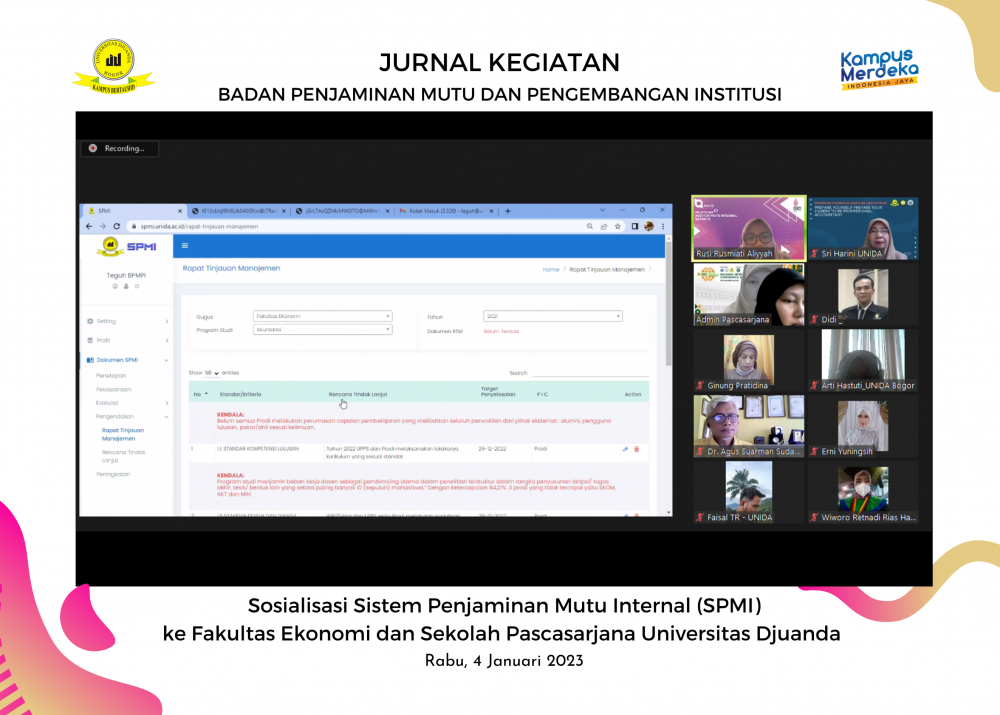Click the 29-12-2022 target date cell
The image size is (1000, 715).
coord(492,449)
